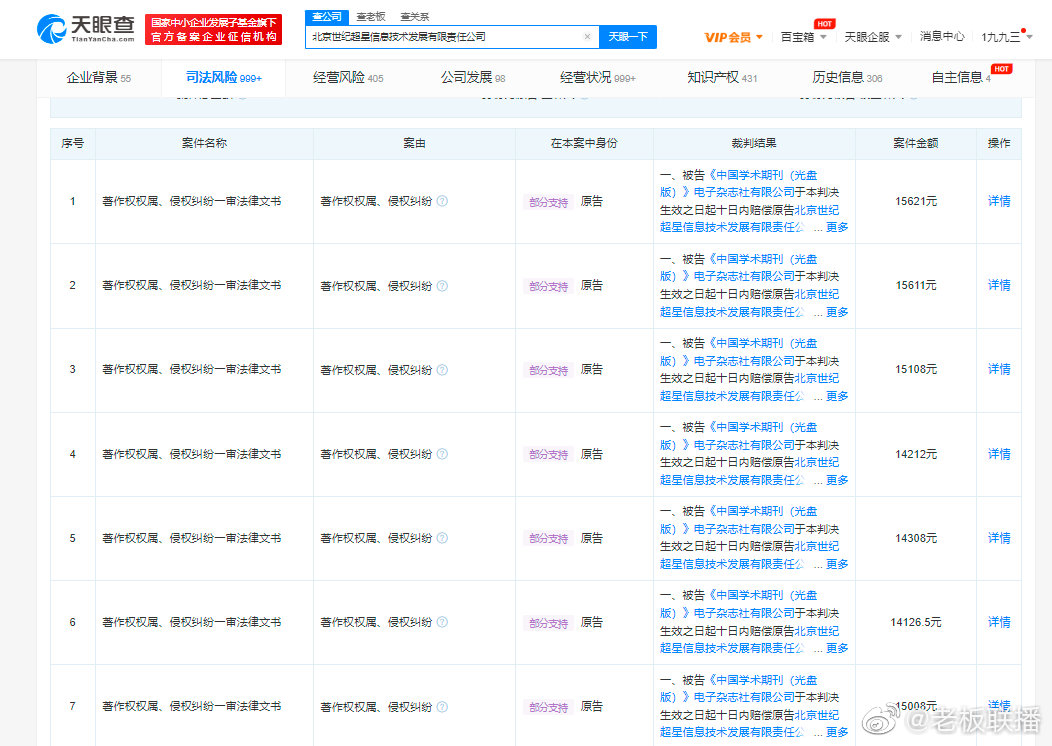The image size is (1052, 746).
Task: Click help icon beside row 1 案由
Action: click(x=442, y=201)
